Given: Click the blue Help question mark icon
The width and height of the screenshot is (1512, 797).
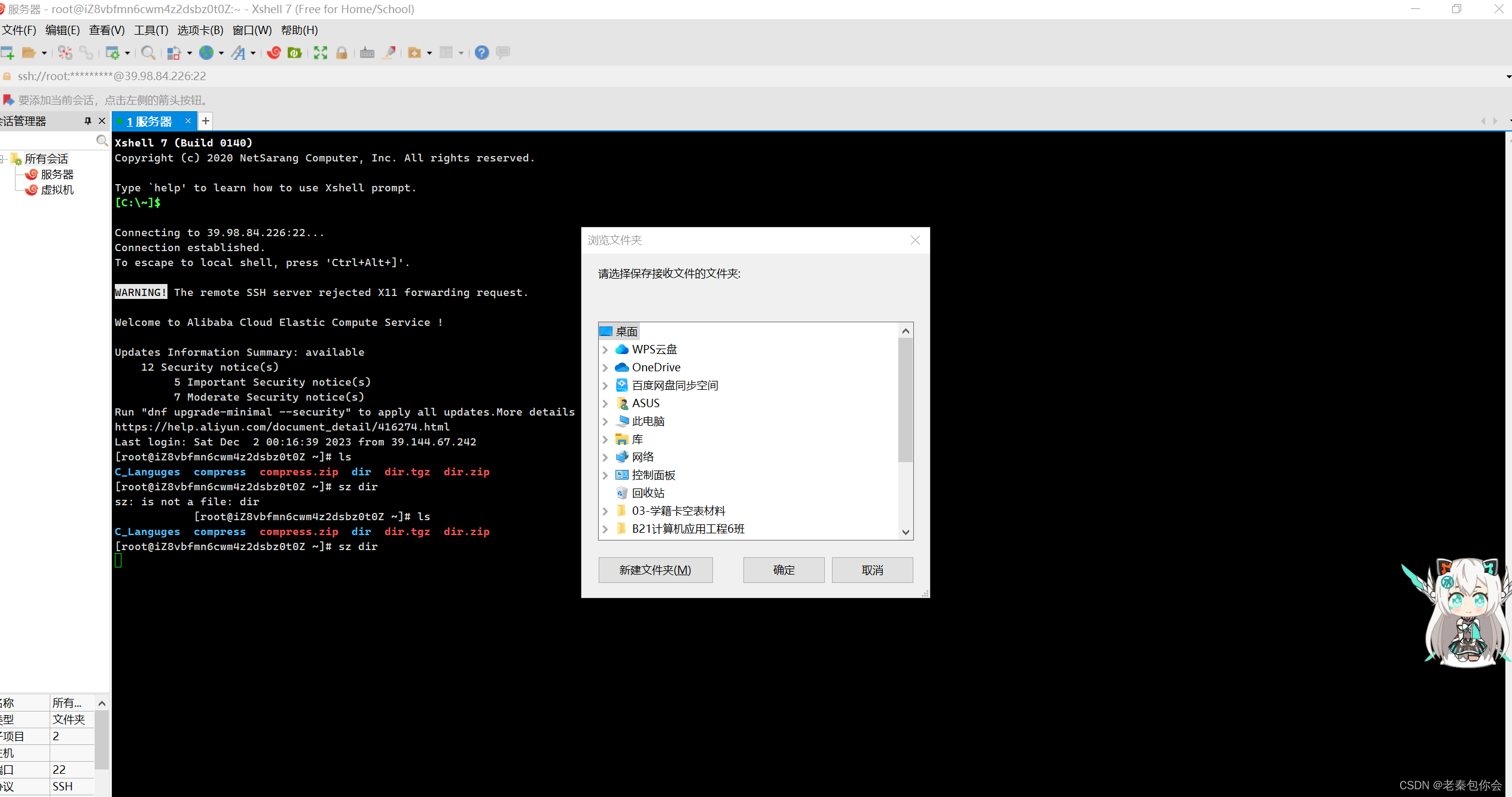Looking at the screenshot, I should click(x=481, y=53).
